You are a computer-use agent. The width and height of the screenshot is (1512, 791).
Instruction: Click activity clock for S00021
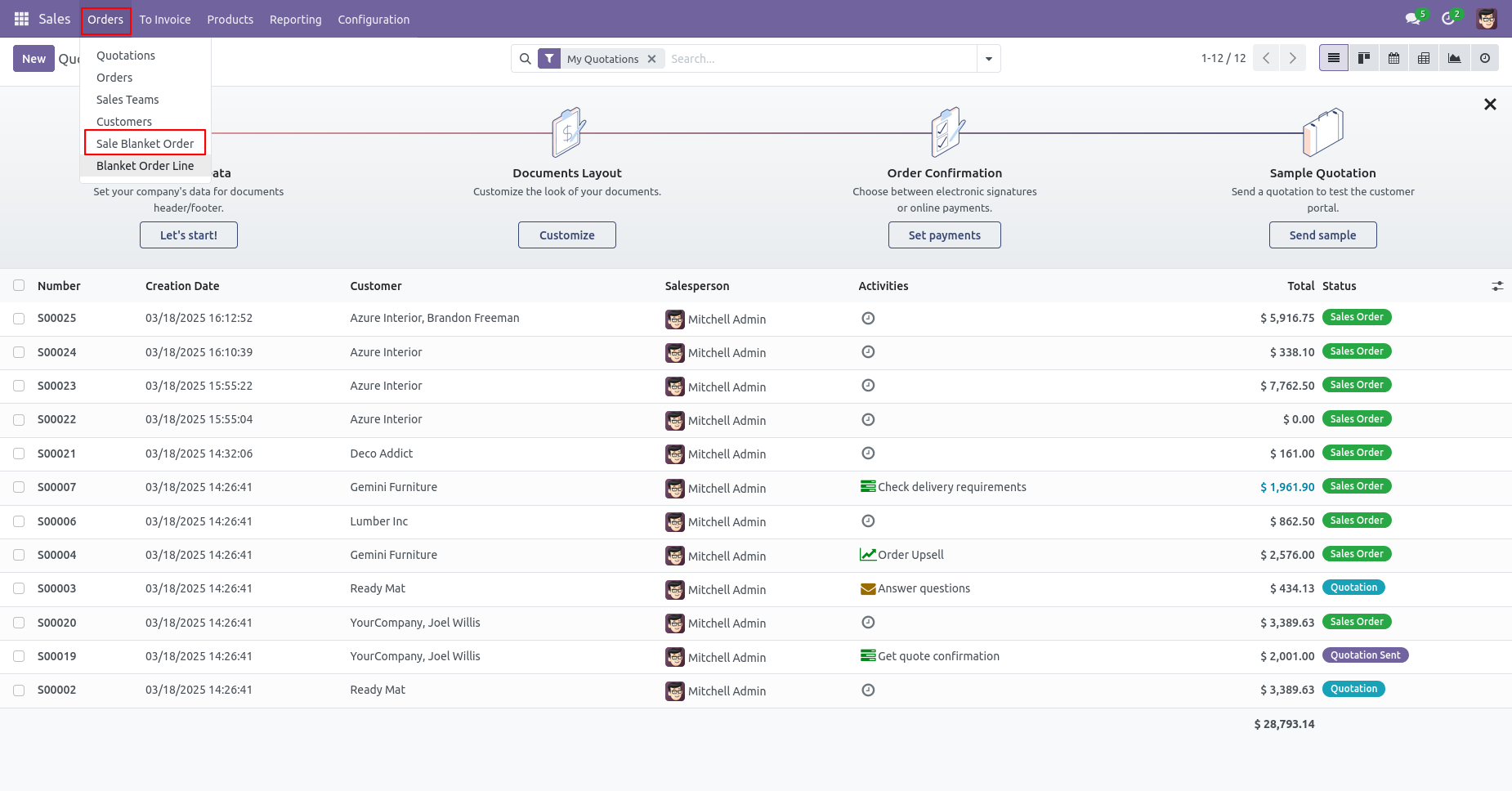[868, 453]
